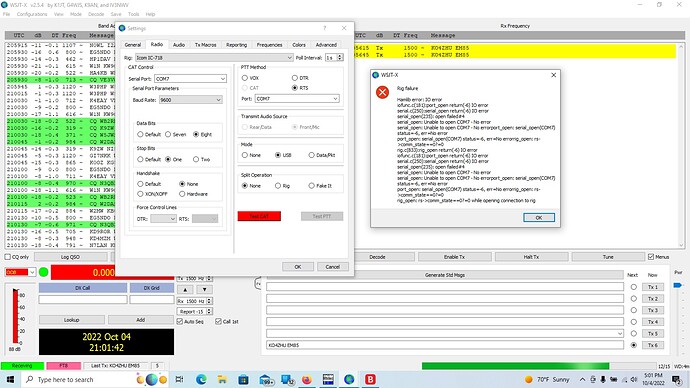This screenshot has height=388, width=690.
Task: Click the Halt Tx button
Action: pos(531,257)
